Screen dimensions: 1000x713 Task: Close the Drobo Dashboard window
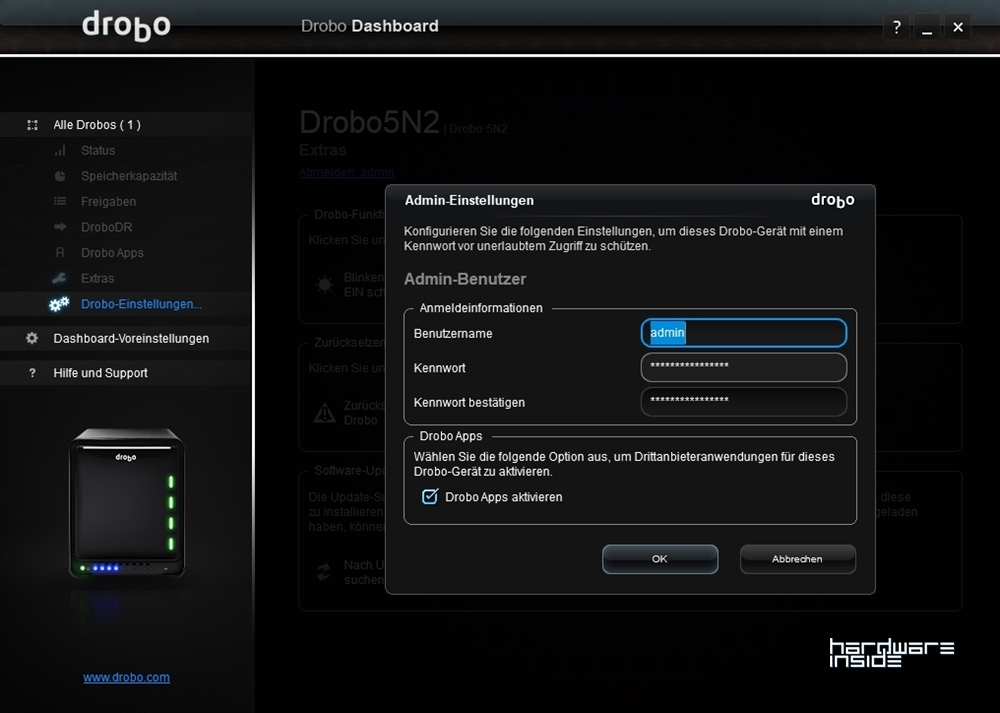point(958,27)
